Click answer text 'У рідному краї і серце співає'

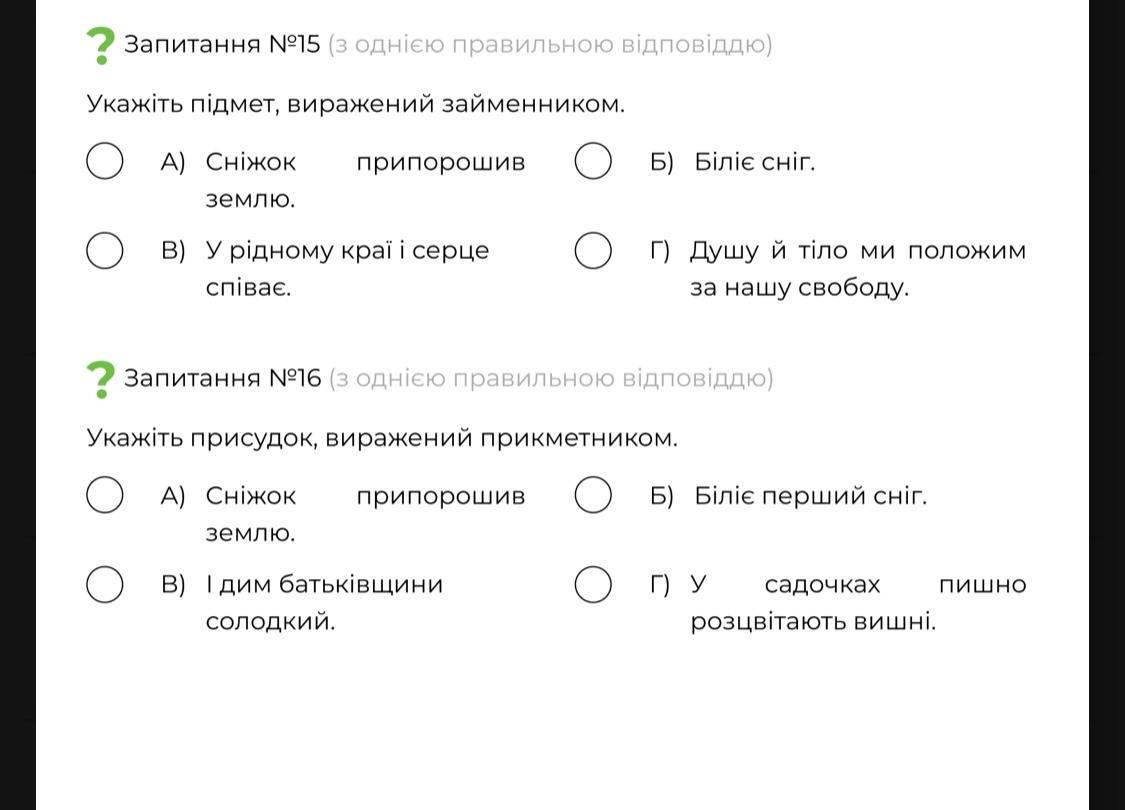click(x=347, y=251)
